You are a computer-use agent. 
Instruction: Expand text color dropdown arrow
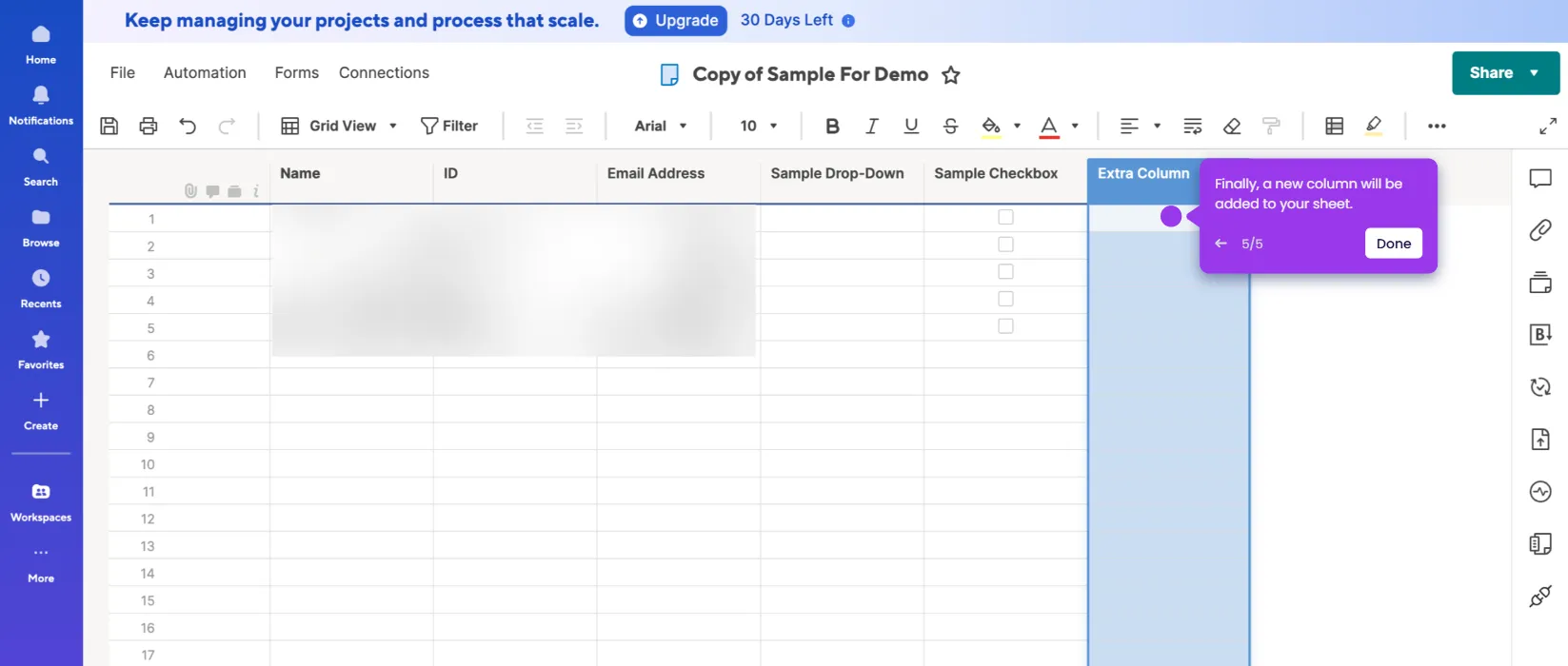(x=1075, y=126)
